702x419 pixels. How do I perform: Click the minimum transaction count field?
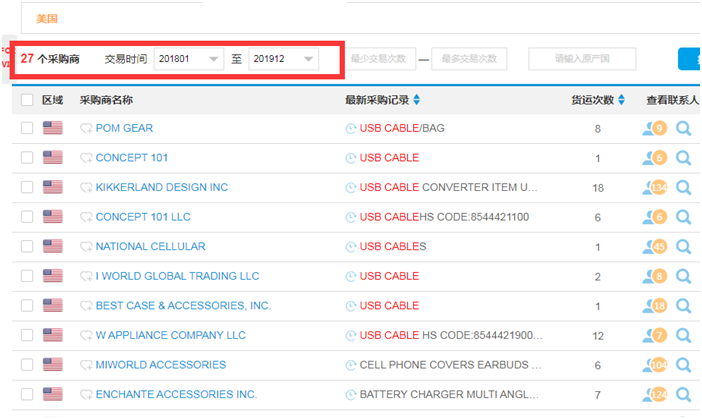[x=381, y=59]
